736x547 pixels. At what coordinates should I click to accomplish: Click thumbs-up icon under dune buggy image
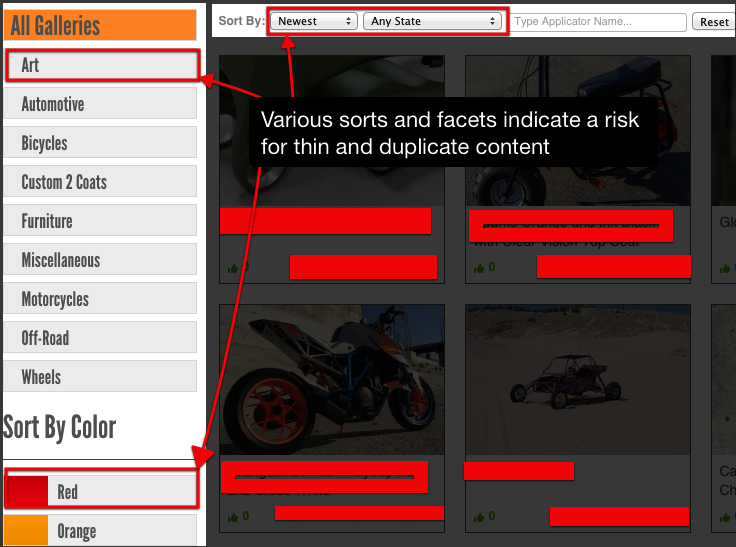479,517
